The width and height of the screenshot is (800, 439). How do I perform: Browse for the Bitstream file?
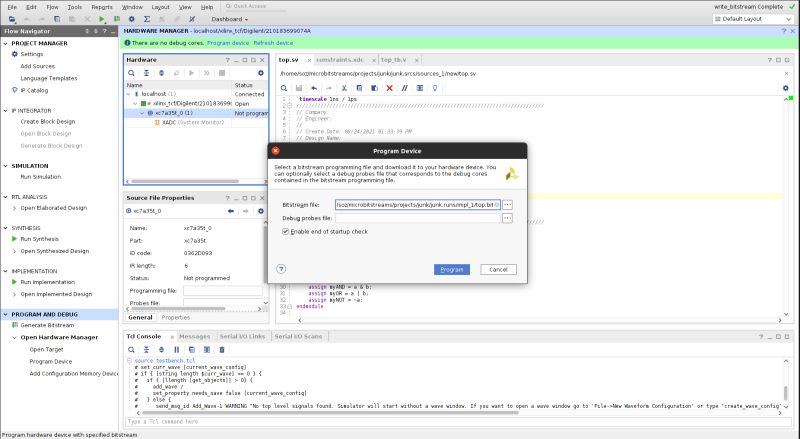coord(507,205)
